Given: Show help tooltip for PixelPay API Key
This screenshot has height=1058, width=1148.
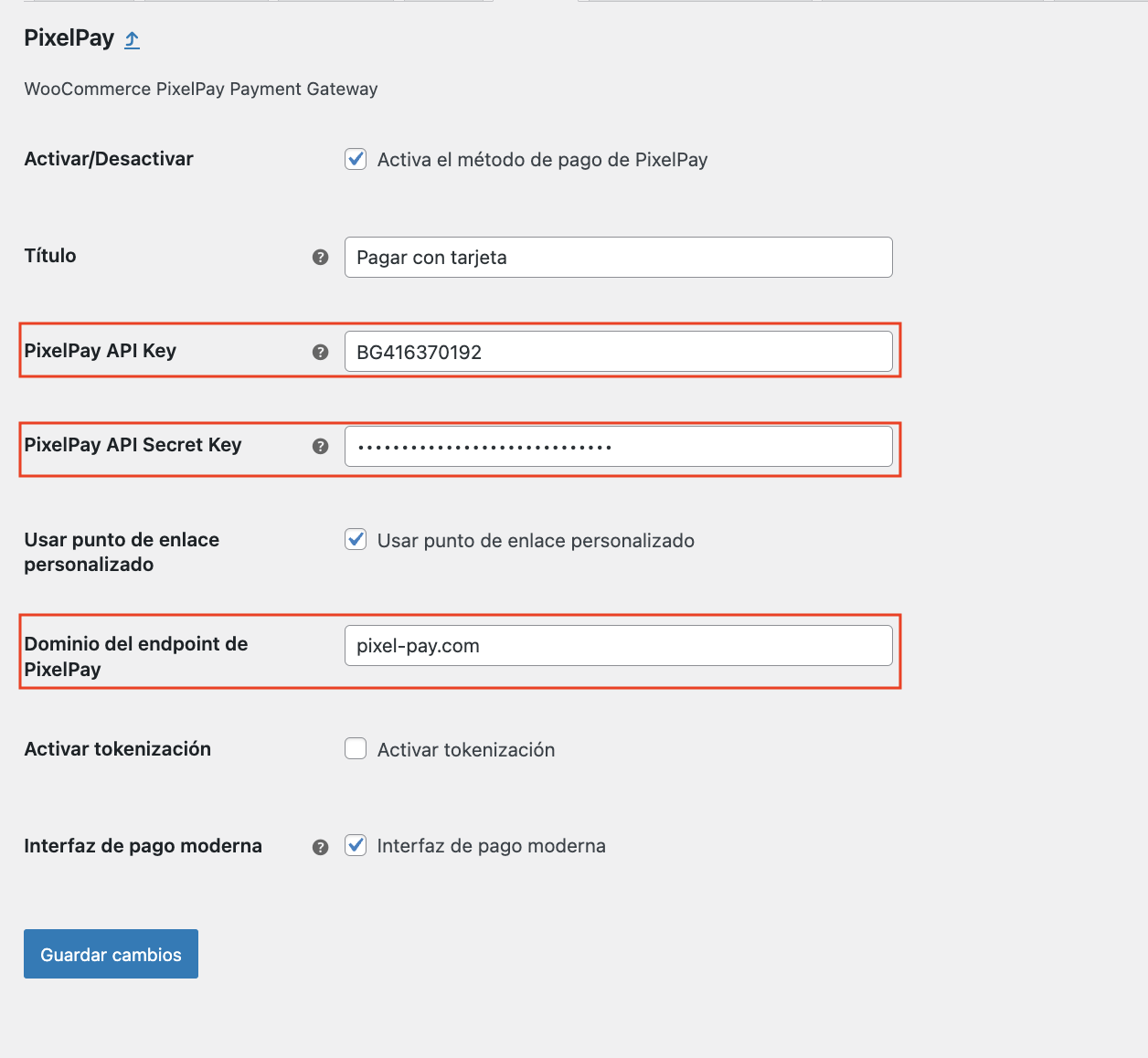Looking at the screenshot, I should pyautogui.click(x=320, y=352).
